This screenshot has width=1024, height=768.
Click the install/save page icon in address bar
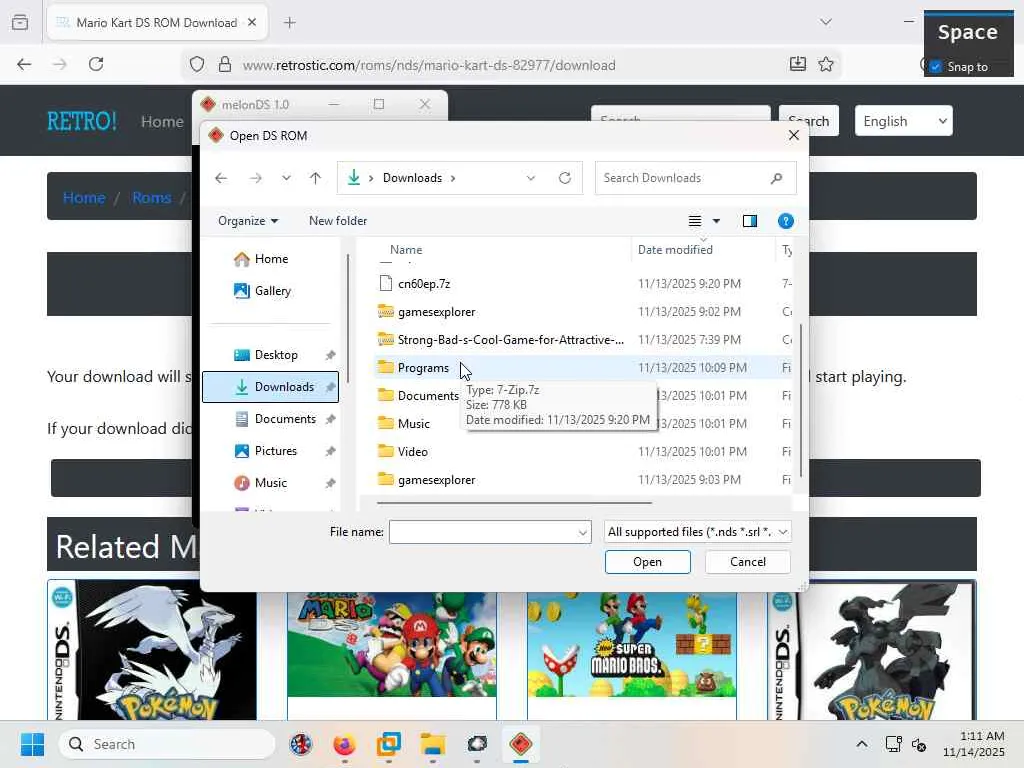pos(797,64)
